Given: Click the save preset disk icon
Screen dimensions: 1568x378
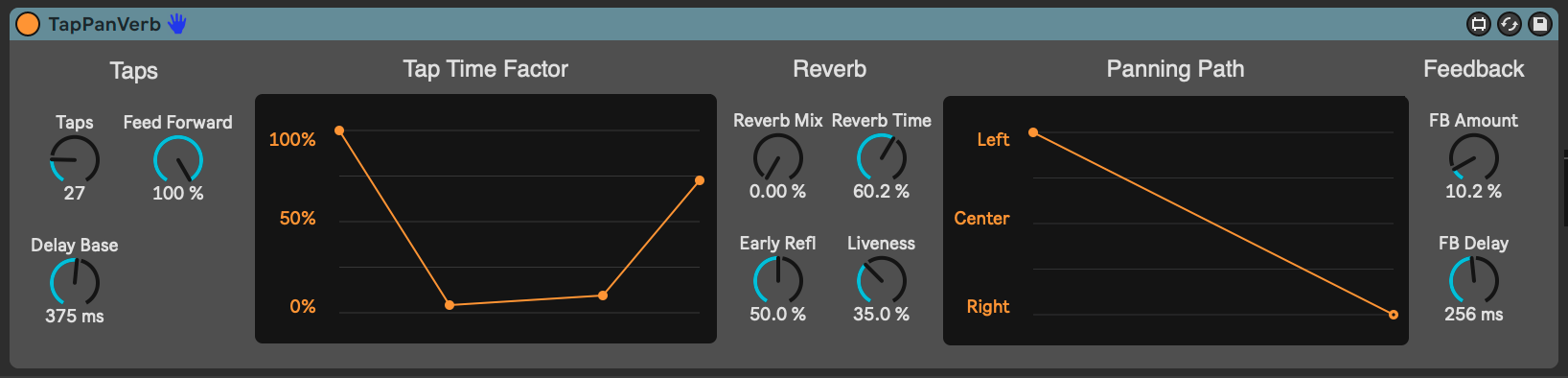Looking at the screenshot, I should 1540,24.
